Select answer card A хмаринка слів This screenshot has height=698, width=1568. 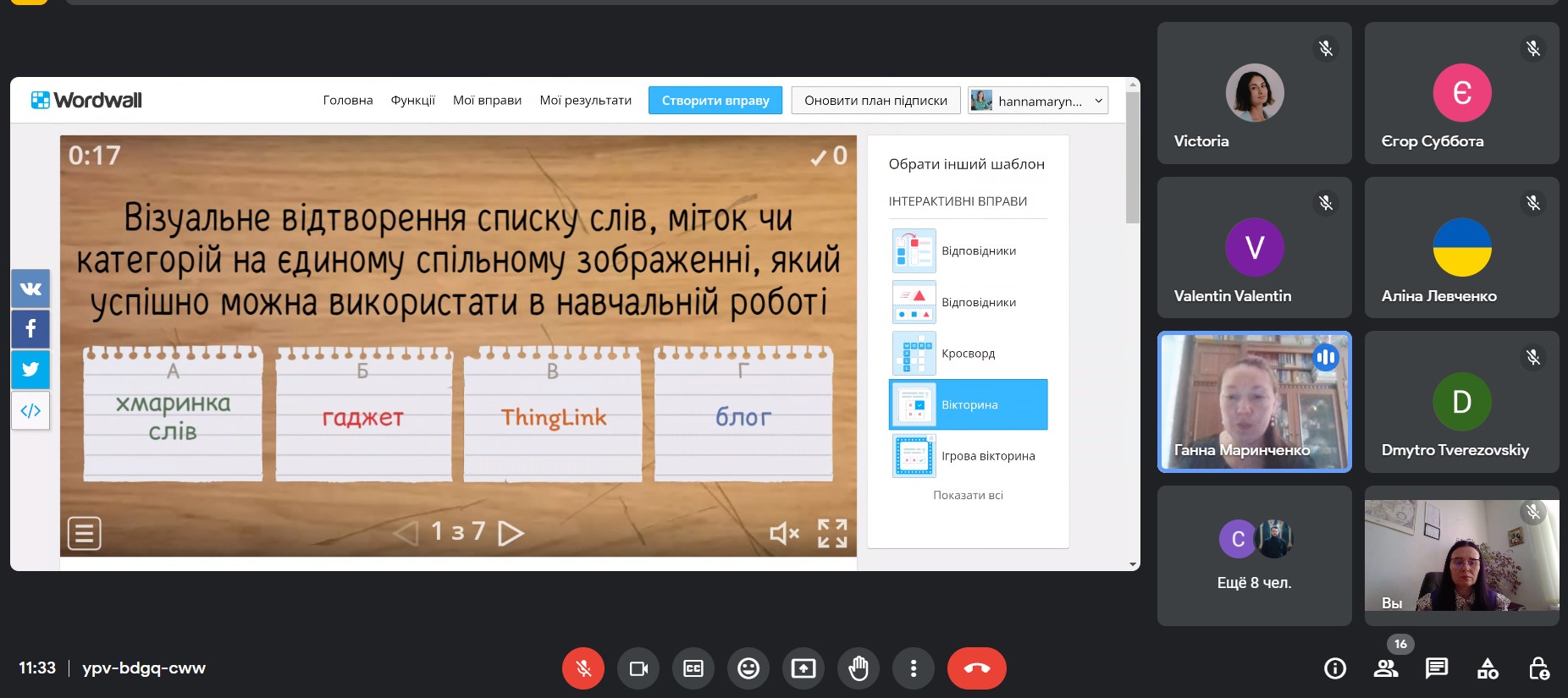173,413
